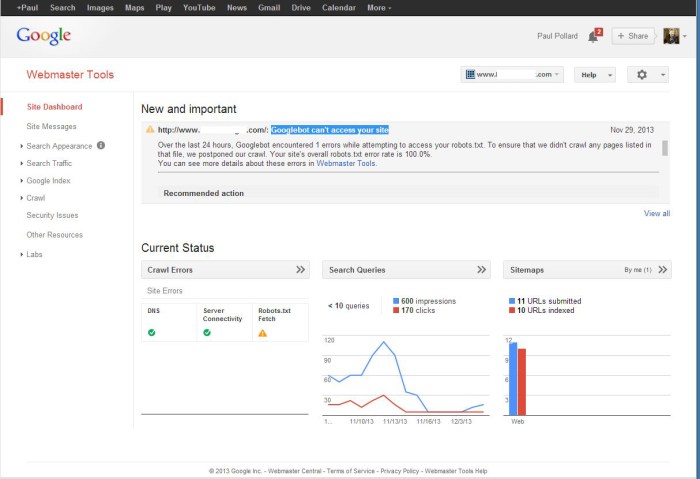Go to +Paul in the top bar
Image resolution: width=700 pixels, height=479 pixels.
[27, 8]
